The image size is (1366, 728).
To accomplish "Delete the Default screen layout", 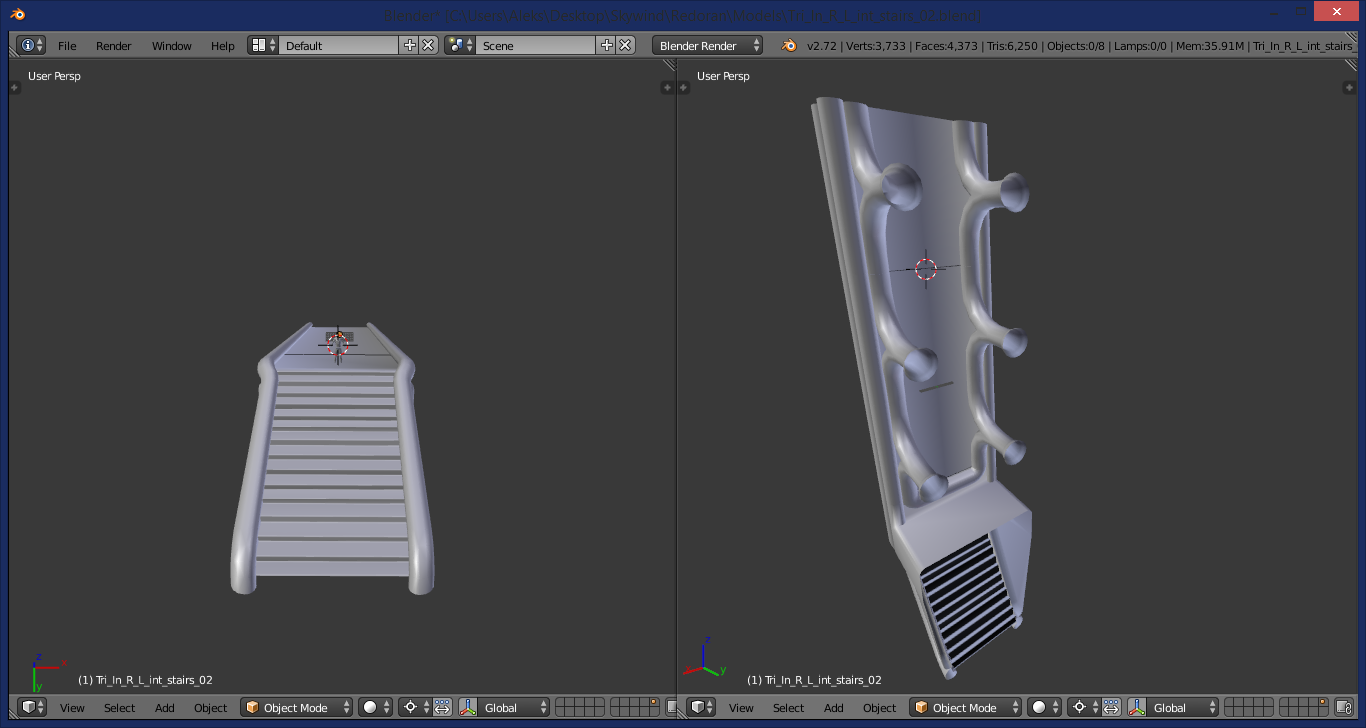I will [428, 46].
